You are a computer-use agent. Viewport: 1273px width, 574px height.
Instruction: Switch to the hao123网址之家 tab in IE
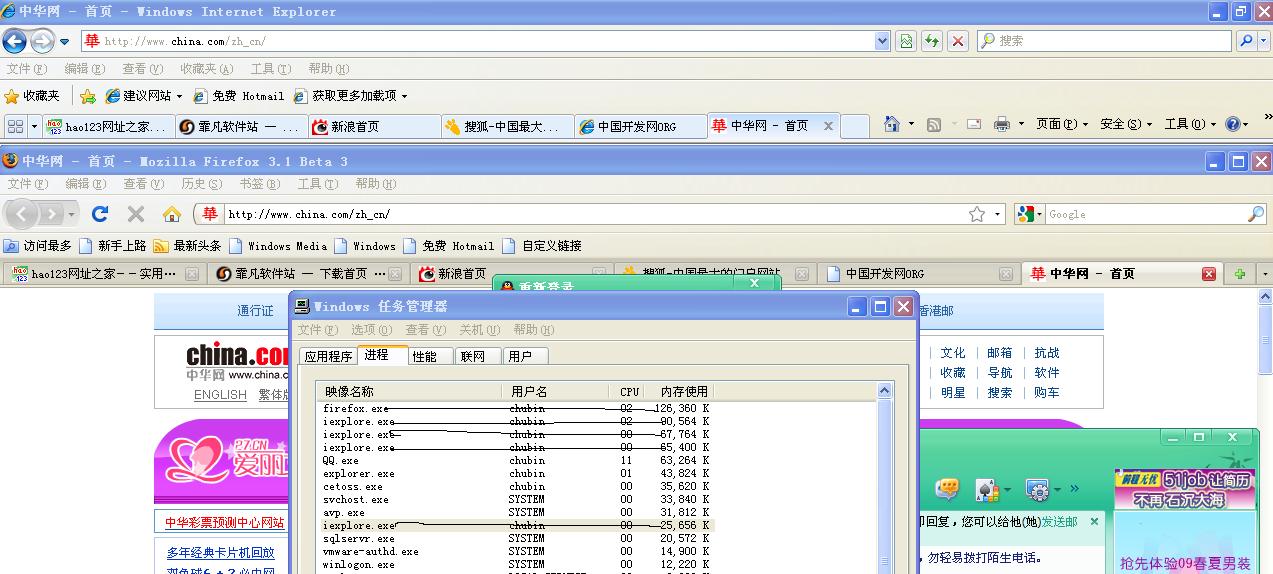tap(107, 126)
